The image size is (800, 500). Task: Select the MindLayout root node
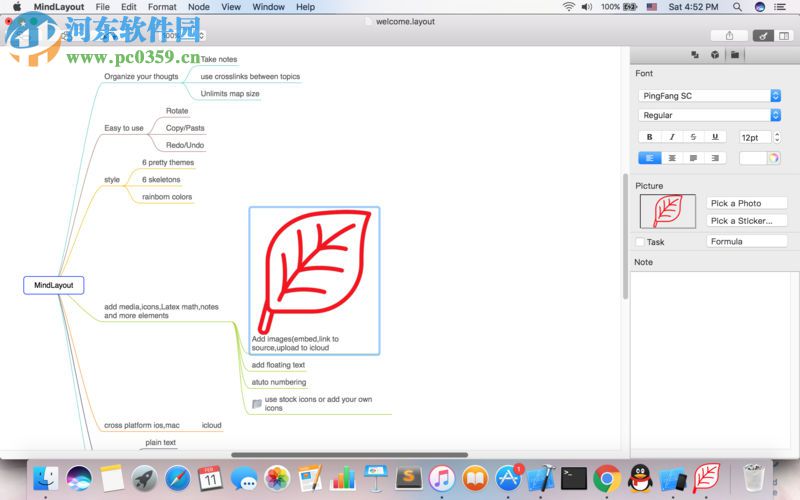tap(54, 285)
